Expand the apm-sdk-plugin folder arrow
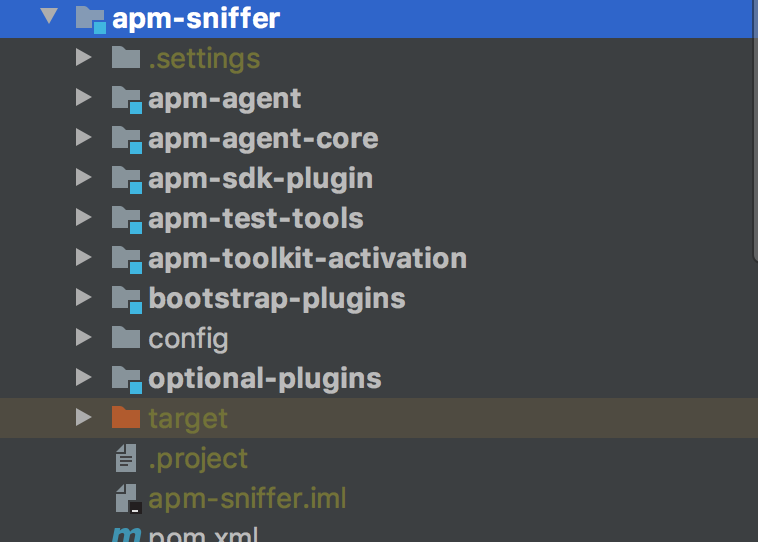The width and height of the screenshot is (758, 542). pyautogui.click(x=84, y=178)
